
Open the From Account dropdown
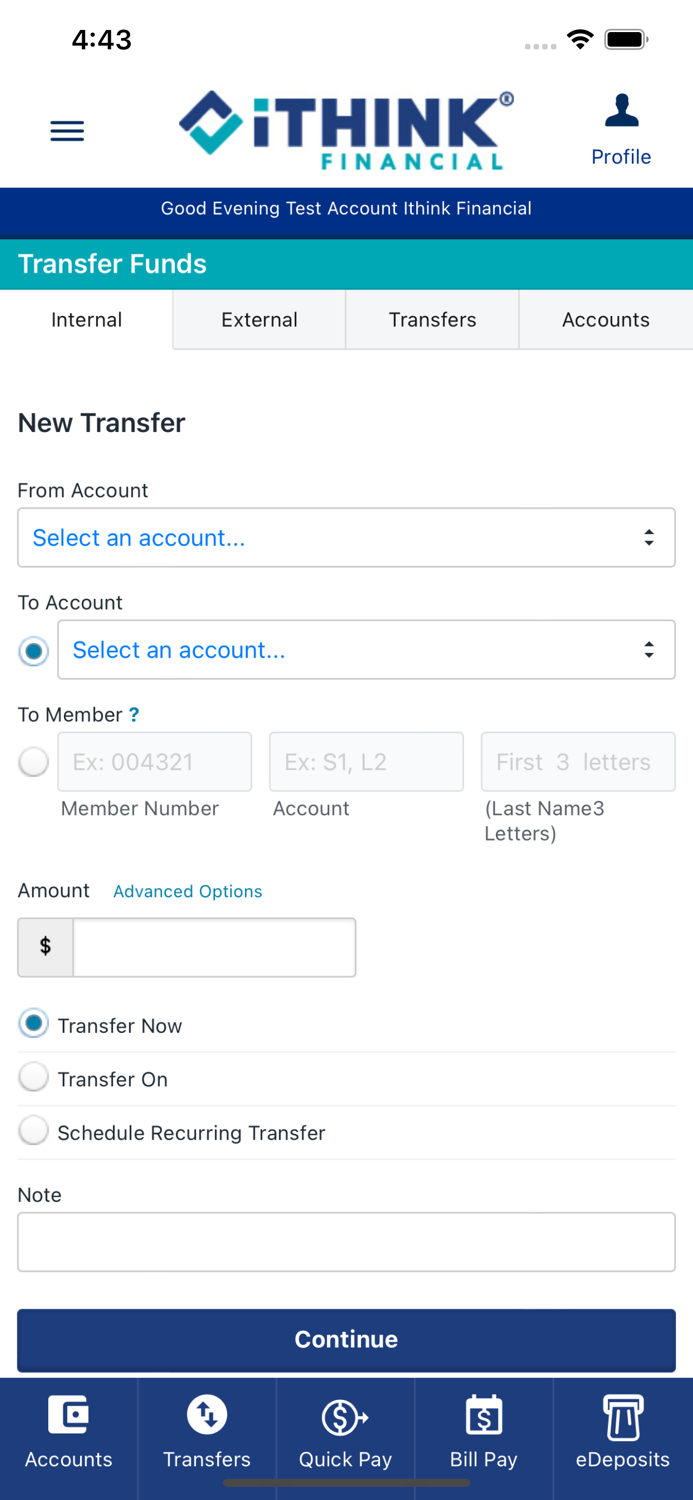pyautogui.click(x=346, y=537)
